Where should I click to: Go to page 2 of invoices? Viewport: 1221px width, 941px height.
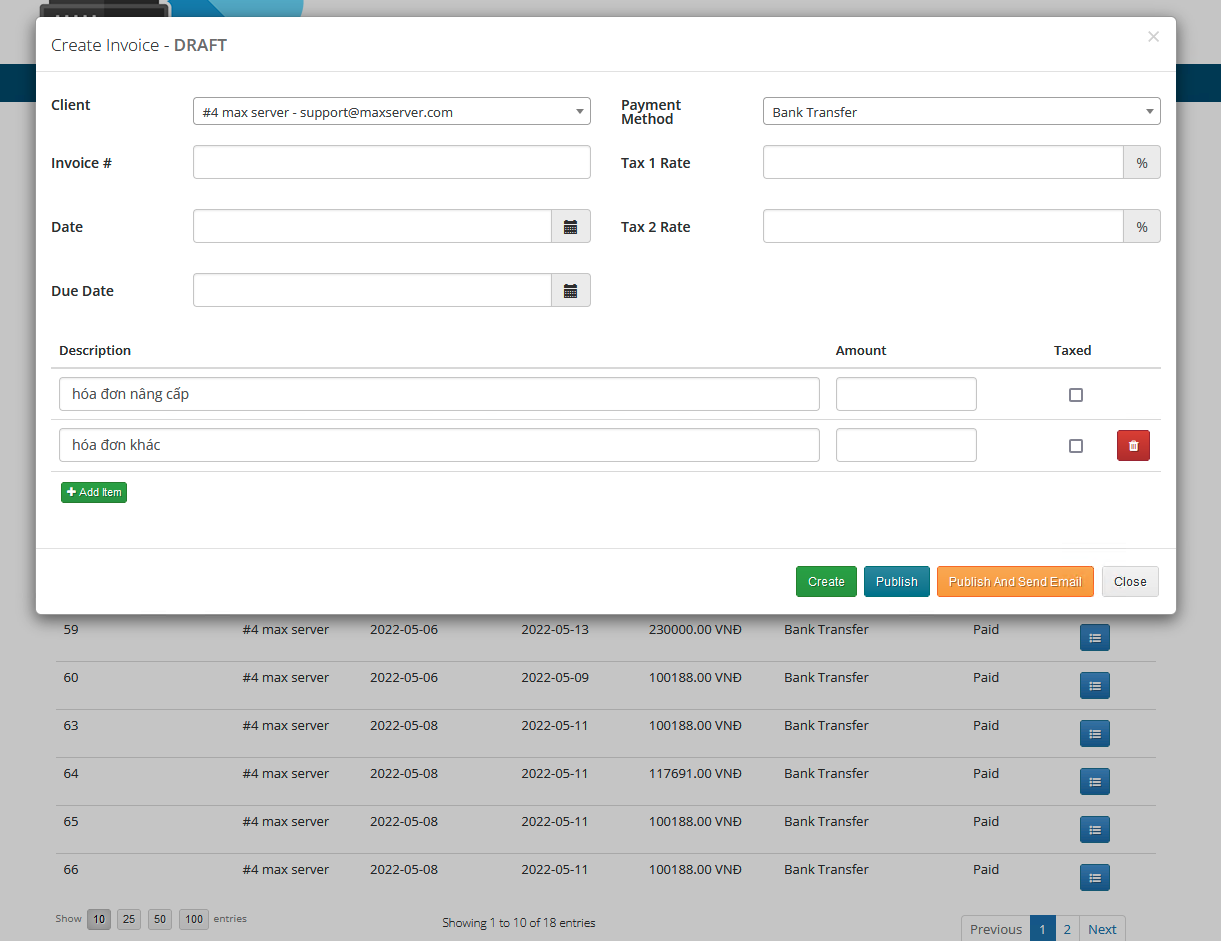pos(1067,929)
